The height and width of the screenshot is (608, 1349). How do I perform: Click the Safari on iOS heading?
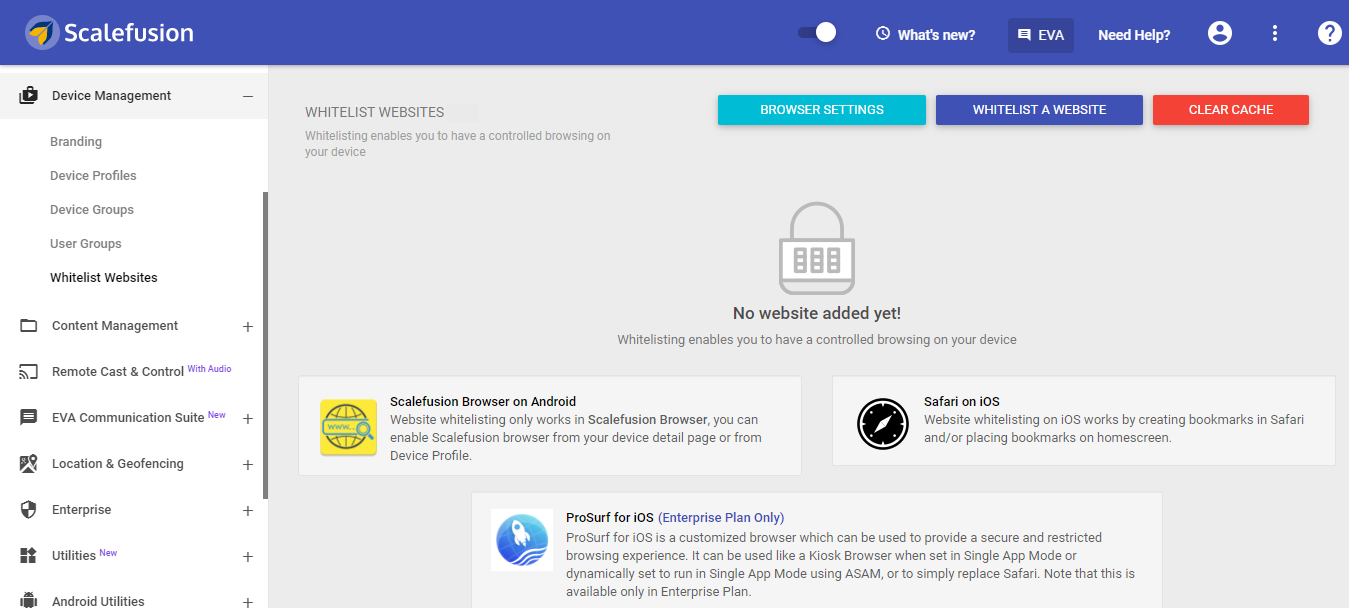pos(962,402)
